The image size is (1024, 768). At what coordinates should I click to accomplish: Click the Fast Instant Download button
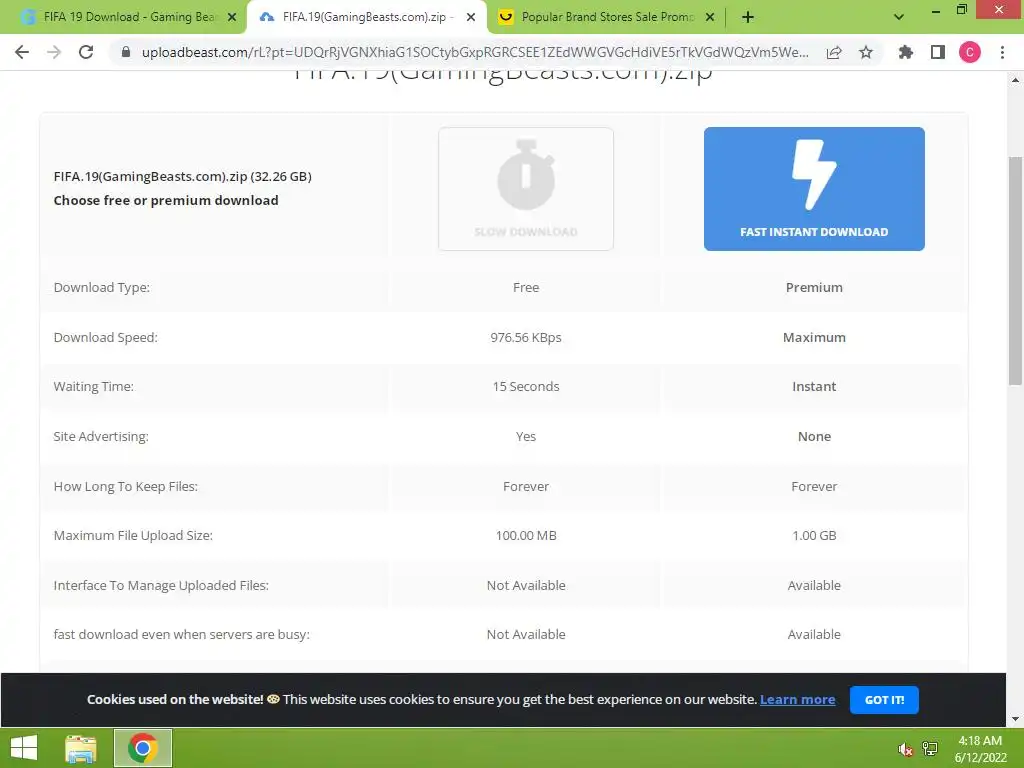[814, 189]
